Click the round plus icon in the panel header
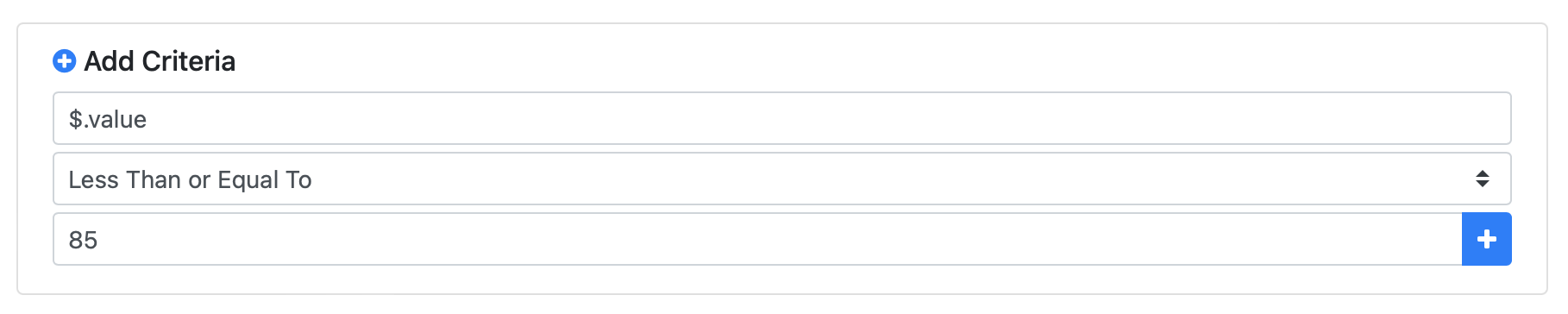This screenshot has width=1568, height=314. (x=65, y=61)
